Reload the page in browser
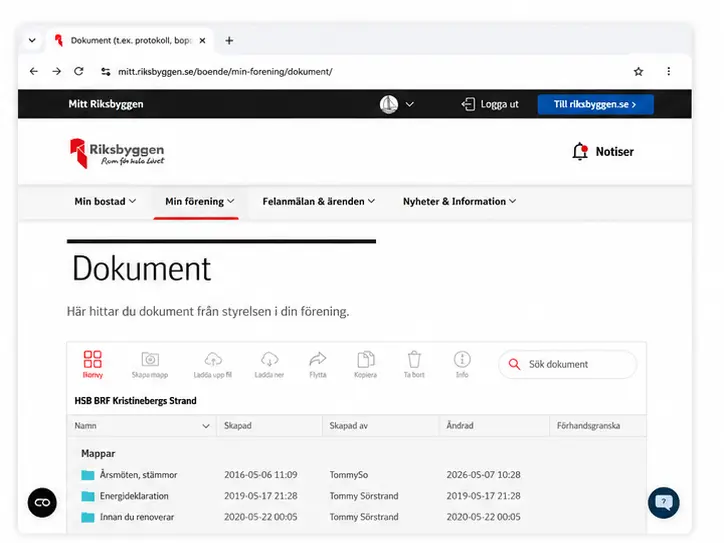This screenshot has width=724, height=543. (x=79, y=71)
